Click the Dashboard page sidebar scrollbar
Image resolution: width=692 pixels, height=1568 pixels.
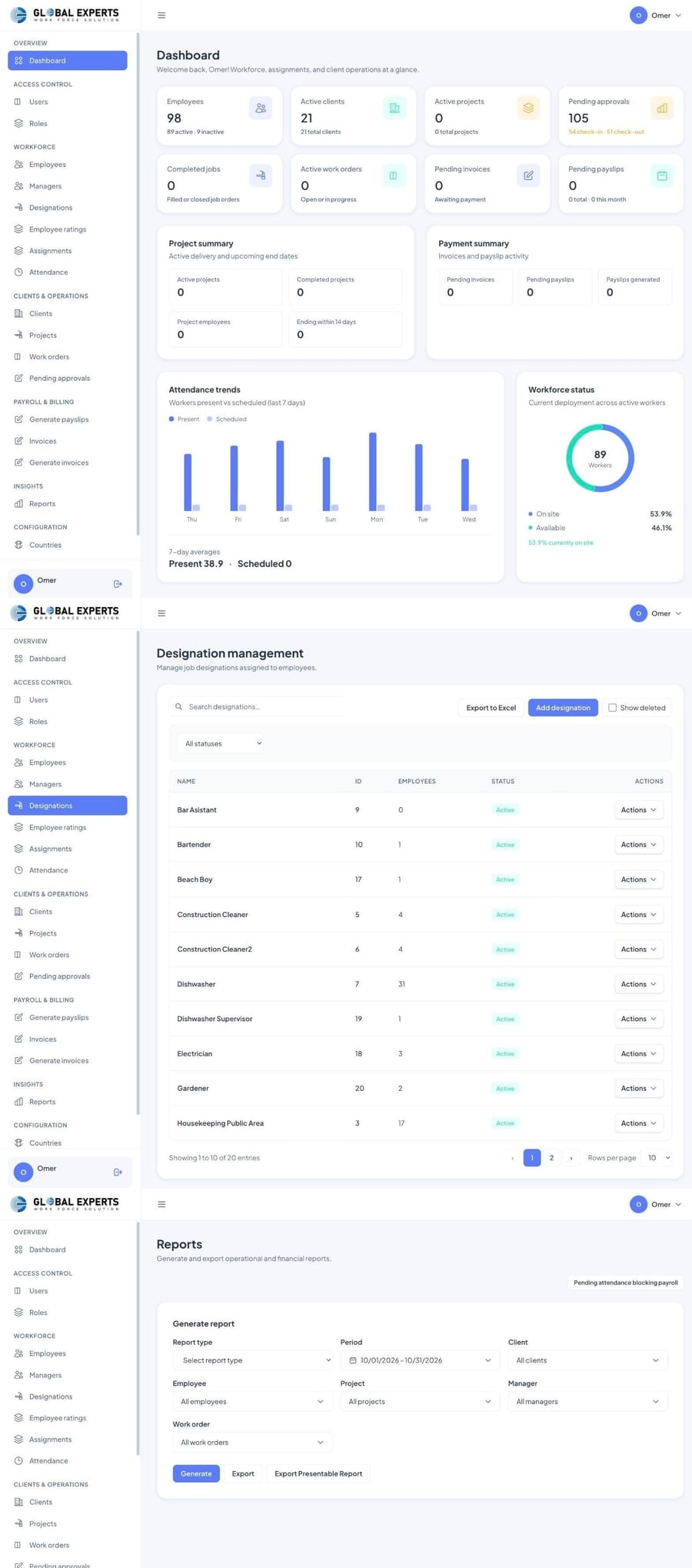138,283
